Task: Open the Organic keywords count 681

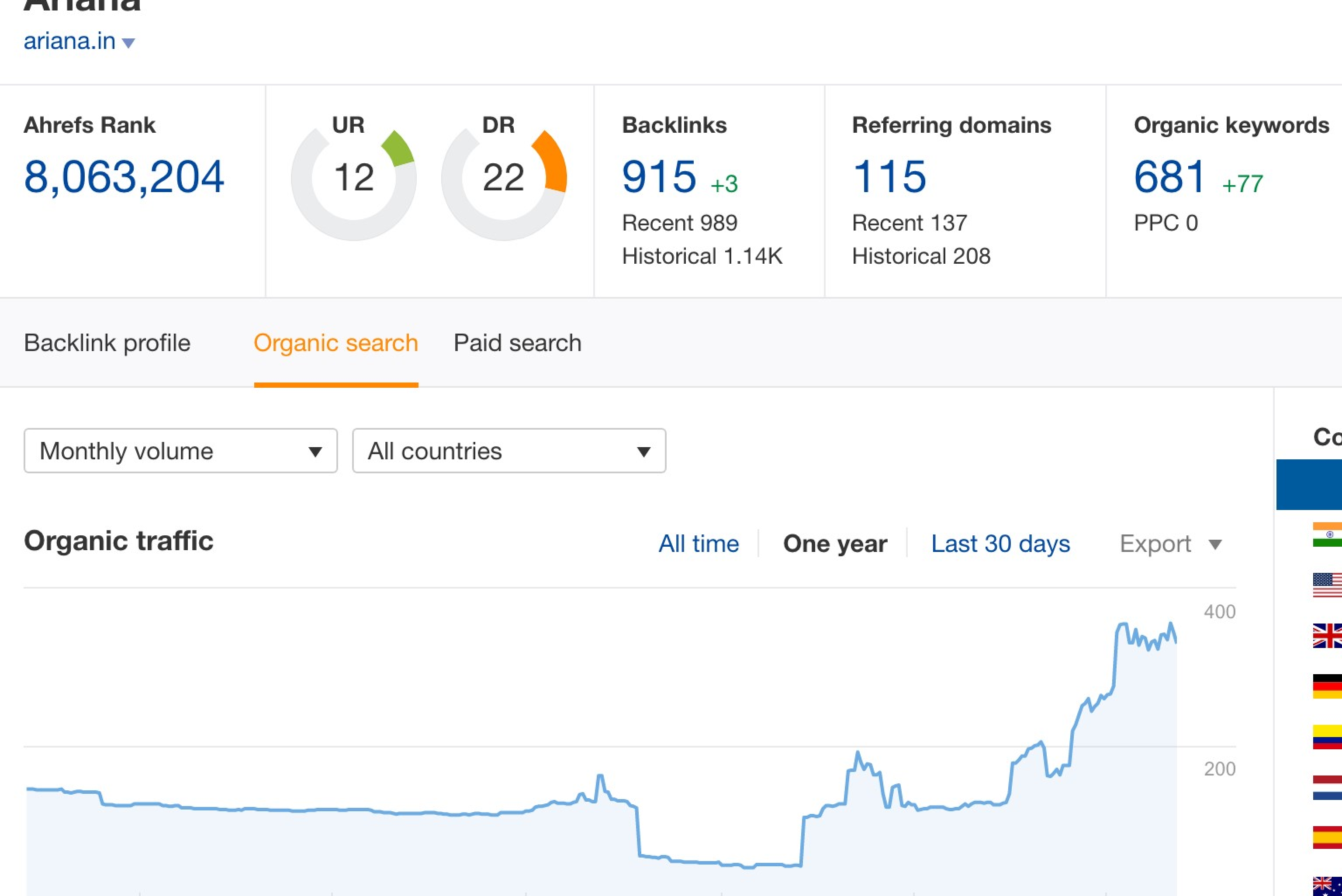Action: pos(1169,177)
